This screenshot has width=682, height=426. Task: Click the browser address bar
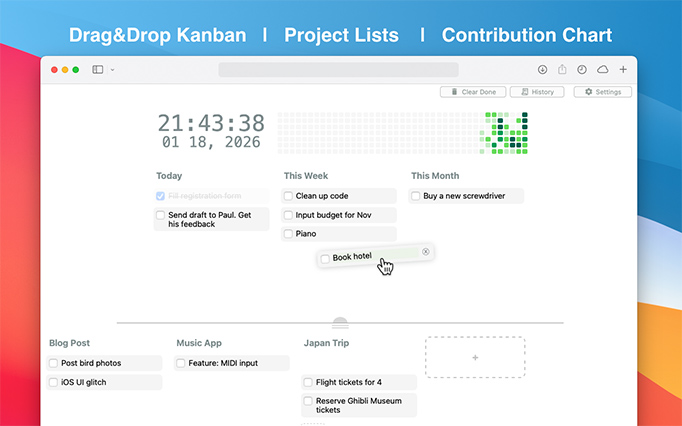pyautogui.click(x=338, y=70)
